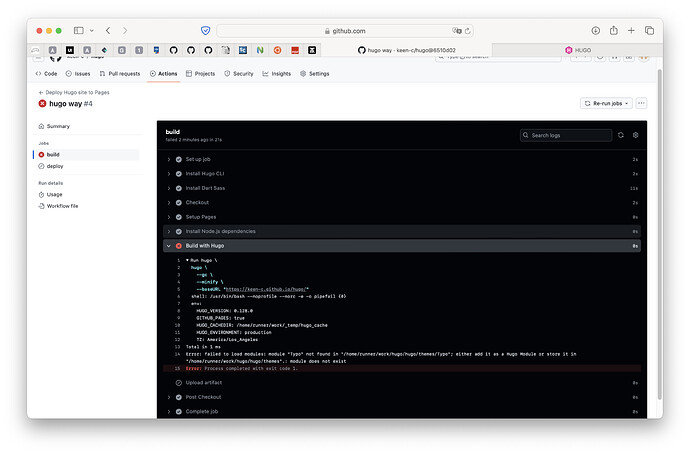Image resolution: width=690 pixels, height=454 pixels.
Task: Select the build job in sidebar
Action: [87, 154]
